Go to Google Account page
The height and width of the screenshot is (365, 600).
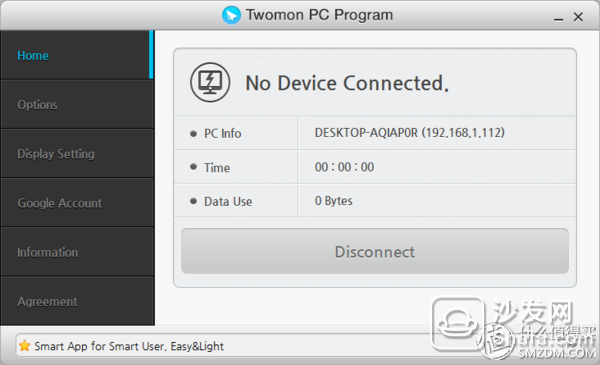click(77, 203)
